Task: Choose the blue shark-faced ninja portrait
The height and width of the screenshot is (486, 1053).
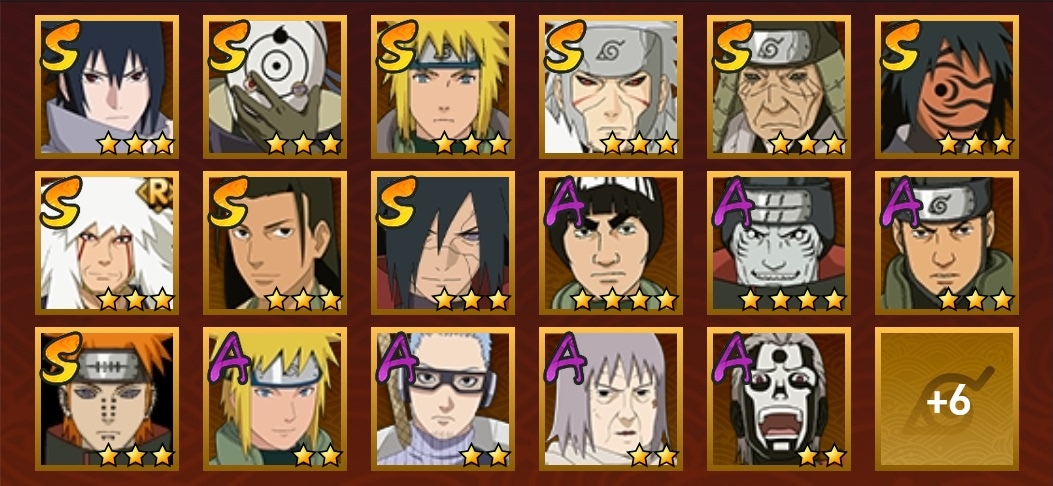Action: point(778,243)
